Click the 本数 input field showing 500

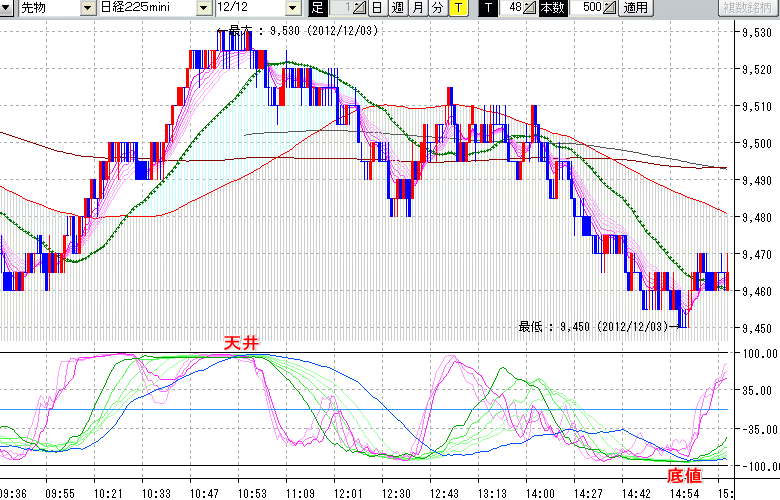click(589, 8)
